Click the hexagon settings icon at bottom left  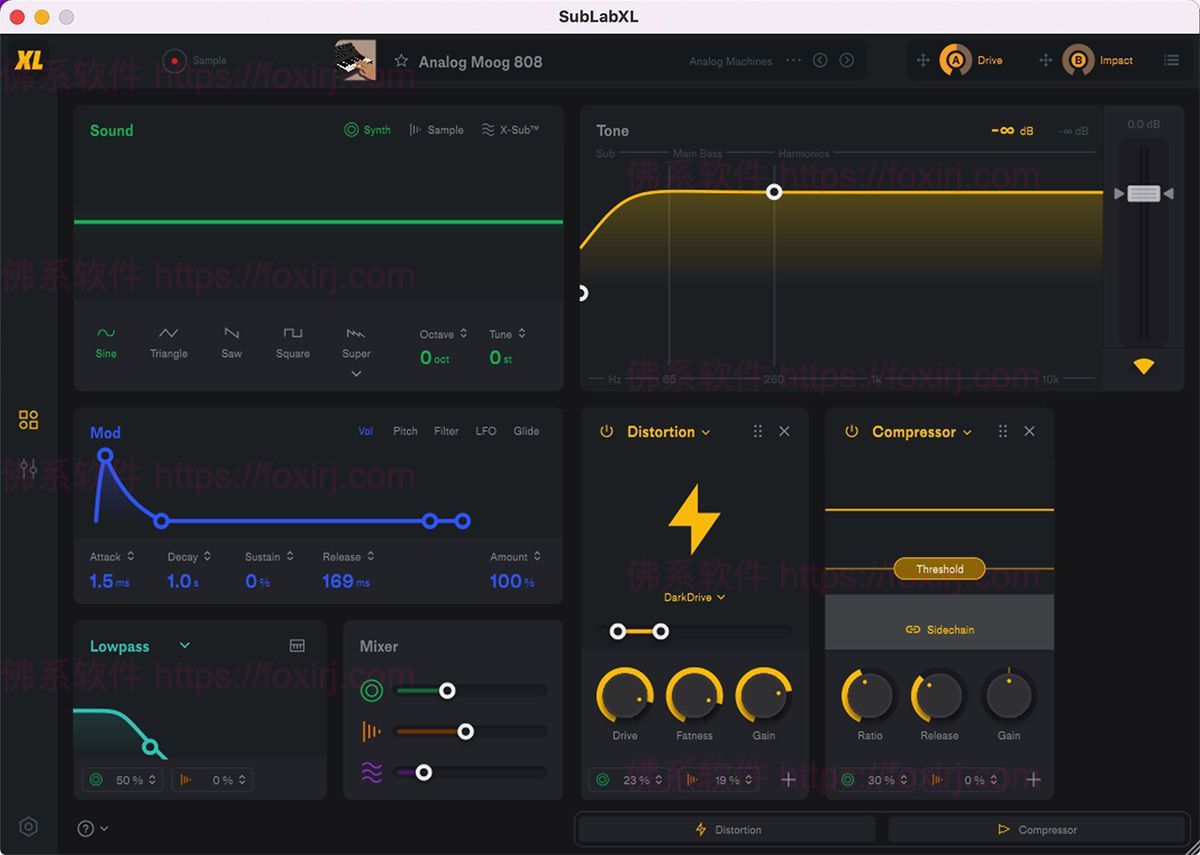coord(29,826)
